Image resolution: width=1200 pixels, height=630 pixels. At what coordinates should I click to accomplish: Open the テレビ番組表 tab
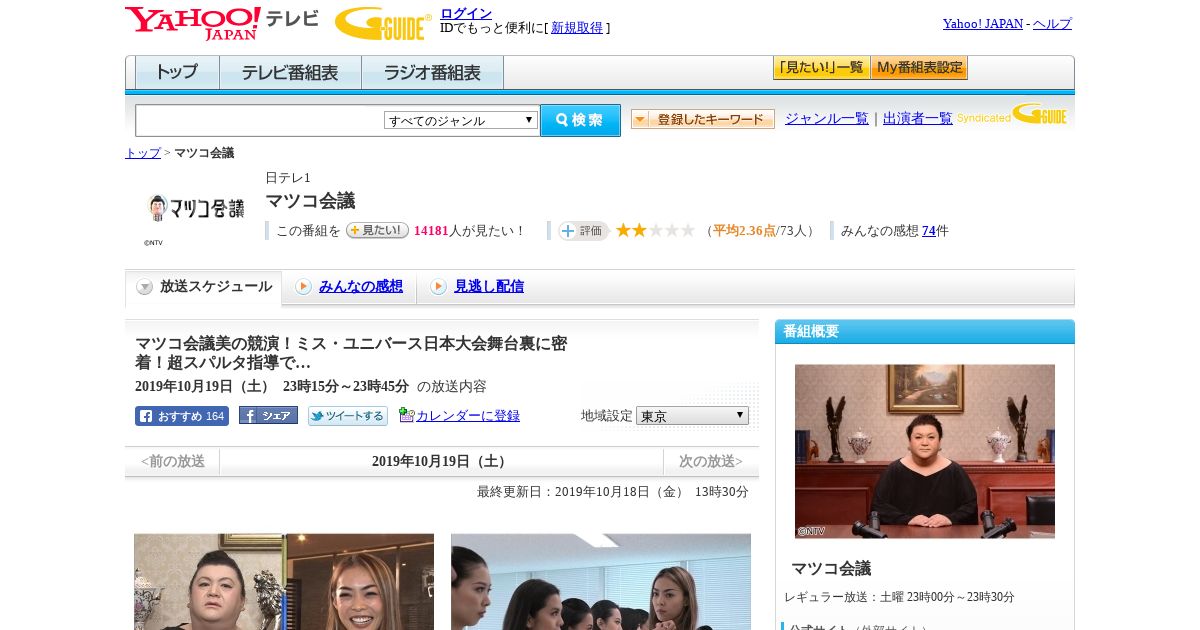(x=290, y=73)
